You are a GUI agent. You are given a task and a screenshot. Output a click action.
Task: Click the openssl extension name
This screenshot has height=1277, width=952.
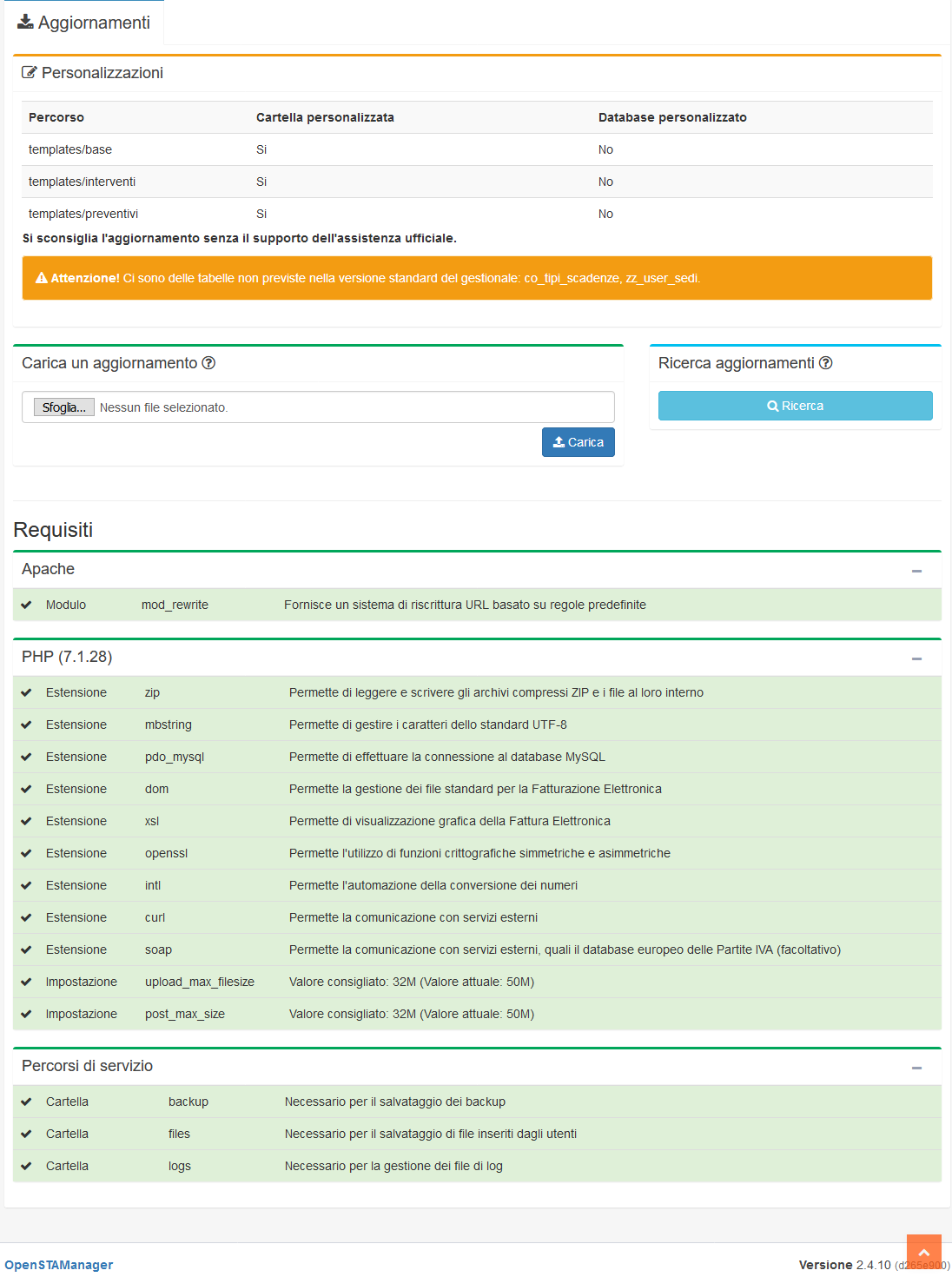click(166, 853)
